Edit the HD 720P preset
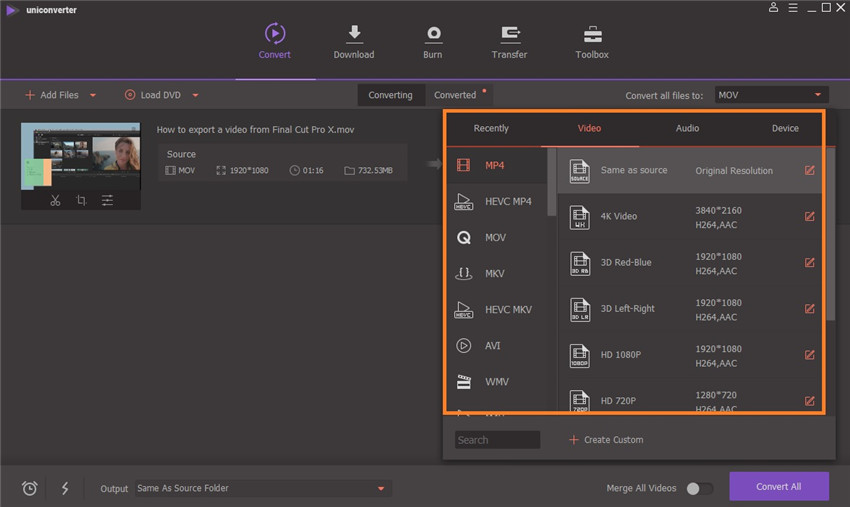 [x=809, y=401]
